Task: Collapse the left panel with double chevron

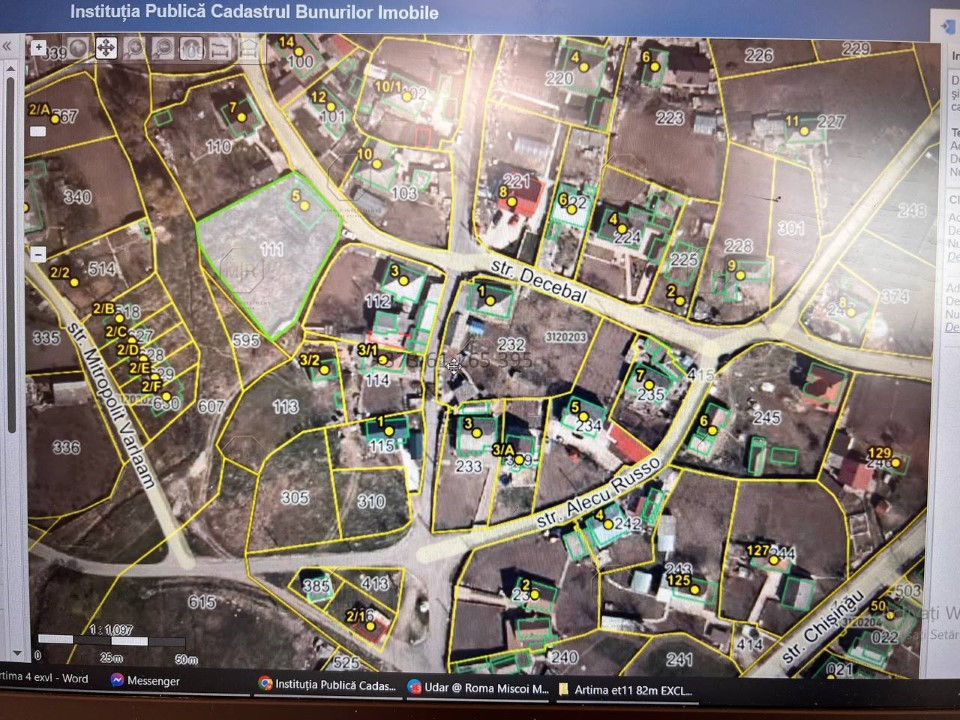Action: click(7, 46)
